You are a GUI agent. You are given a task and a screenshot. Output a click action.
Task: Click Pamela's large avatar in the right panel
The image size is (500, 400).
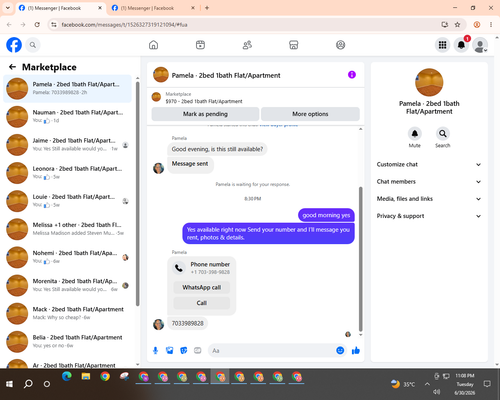tap(429, 82)
